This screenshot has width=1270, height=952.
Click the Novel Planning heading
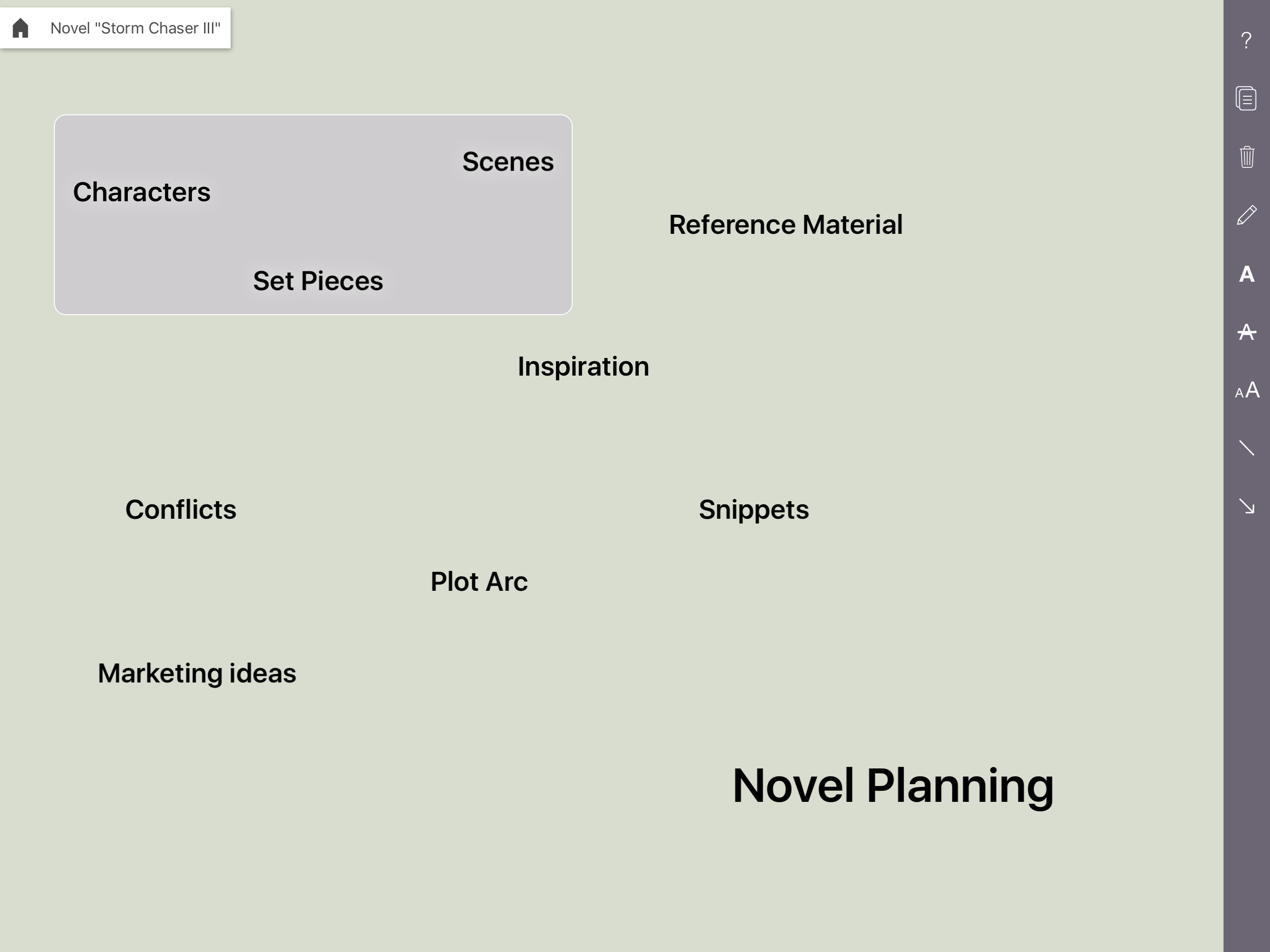click(x=893, y=786)
